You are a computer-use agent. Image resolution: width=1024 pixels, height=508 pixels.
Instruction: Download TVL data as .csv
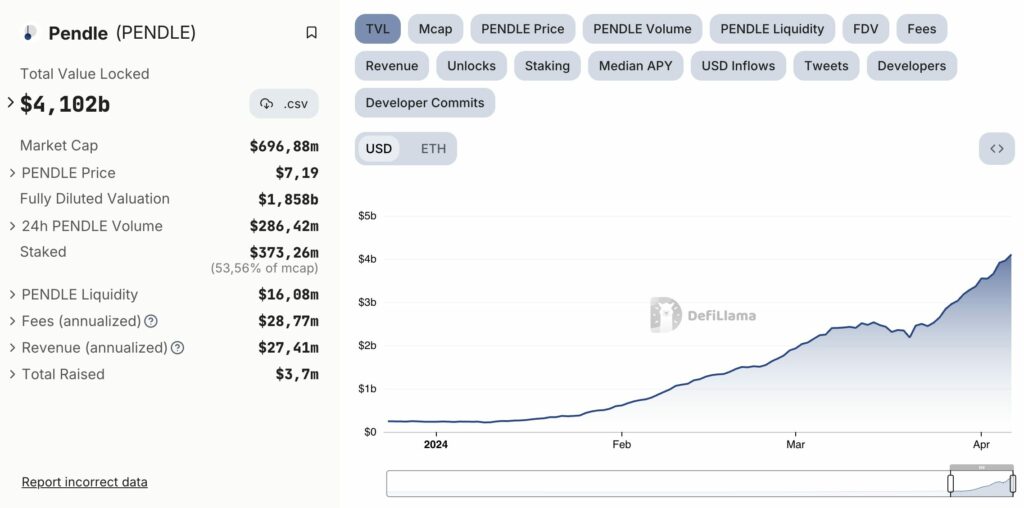(x=284, y=104)
